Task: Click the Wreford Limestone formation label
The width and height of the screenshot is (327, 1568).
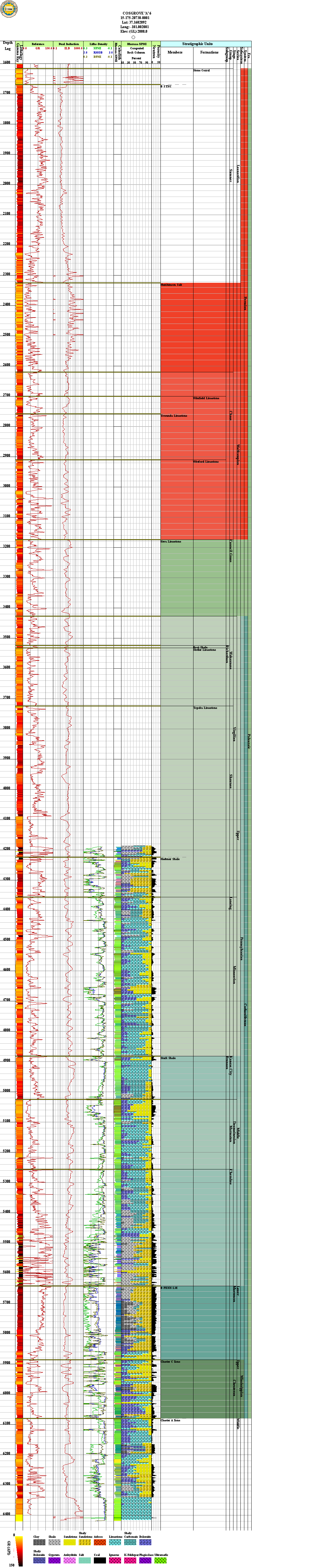Action: (206, 461)
